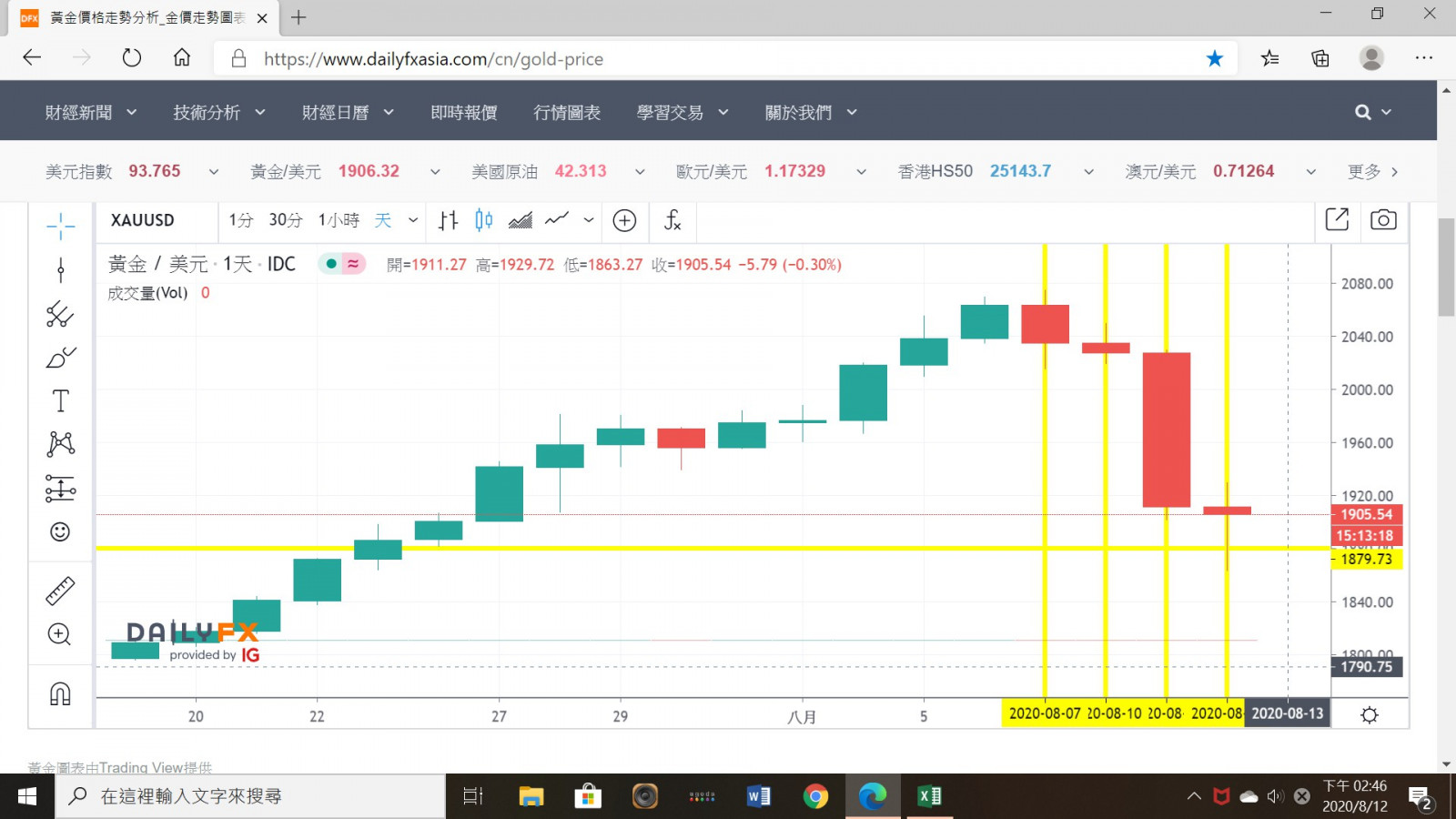Toggle the magnet snap mode

pyautogui.click(x=60, y=694)
